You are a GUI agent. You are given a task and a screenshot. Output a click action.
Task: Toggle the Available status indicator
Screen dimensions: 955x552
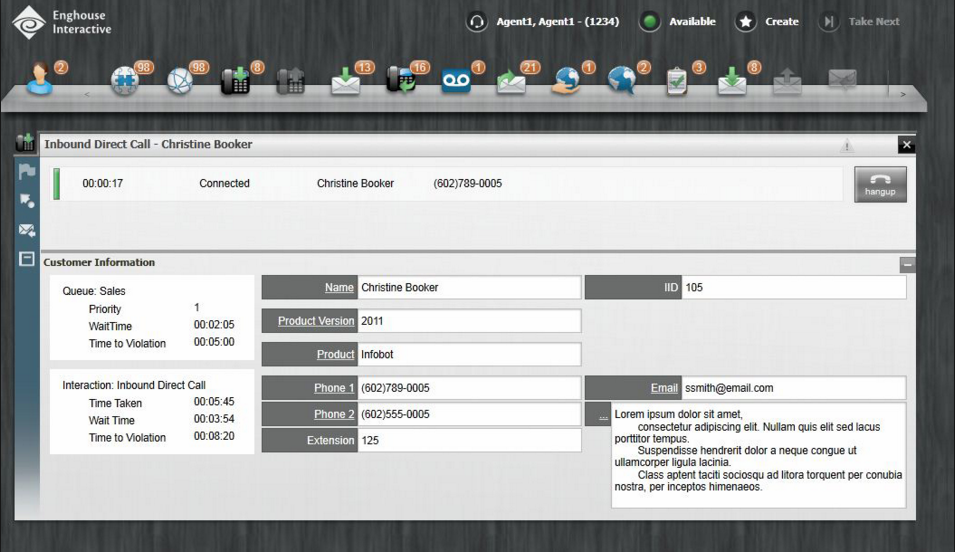click(650, 22)
